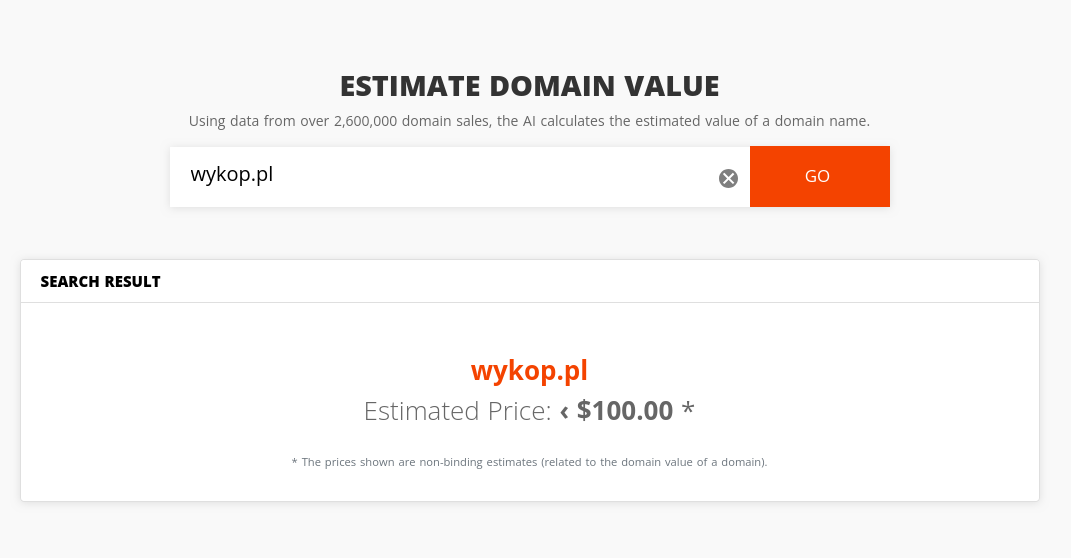Viewport: 1071px width, 558px height.
Task: Click the SEARCH RESULT panel header
Action: (100, 282)
